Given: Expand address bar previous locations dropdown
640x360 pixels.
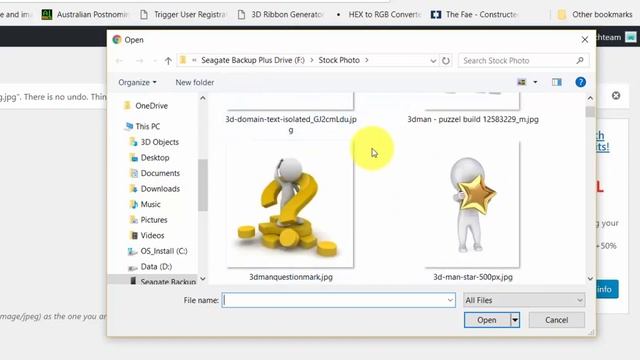Looking at the screenshot, I should (x=433, y=61).
